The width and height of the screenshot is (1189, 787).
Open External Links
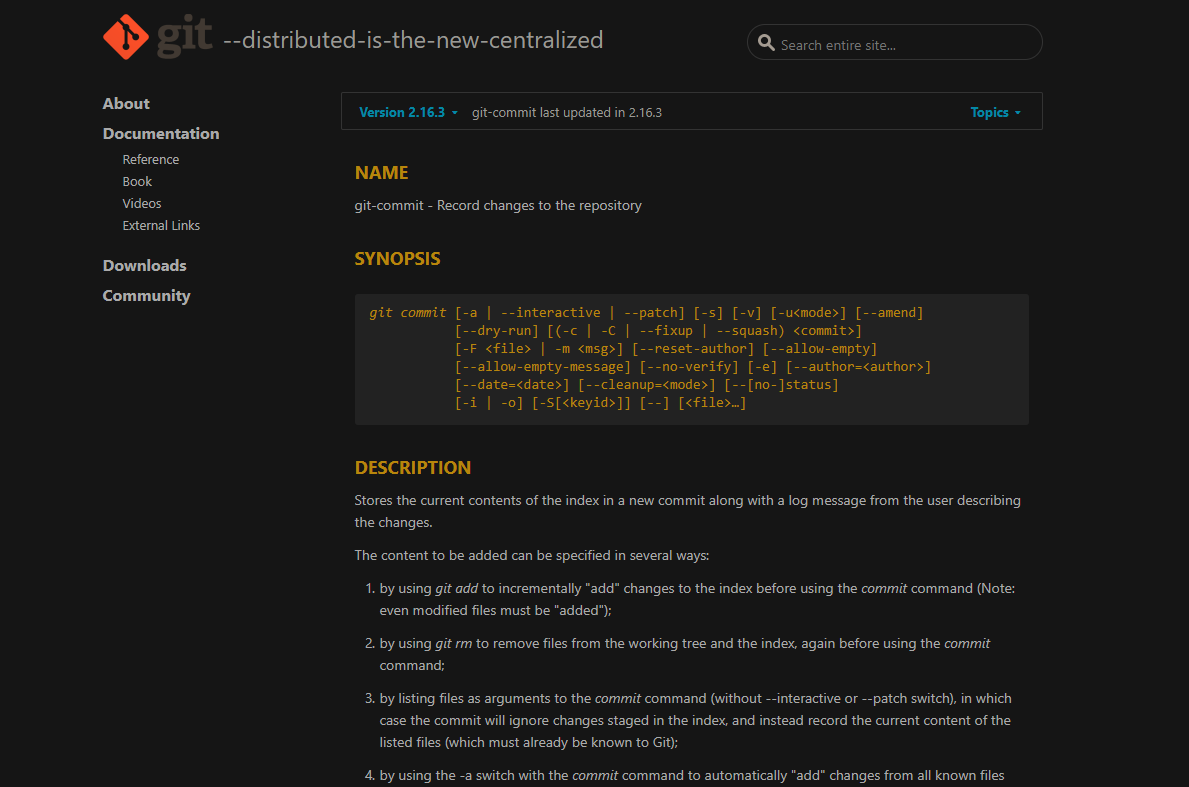point(161,225)
